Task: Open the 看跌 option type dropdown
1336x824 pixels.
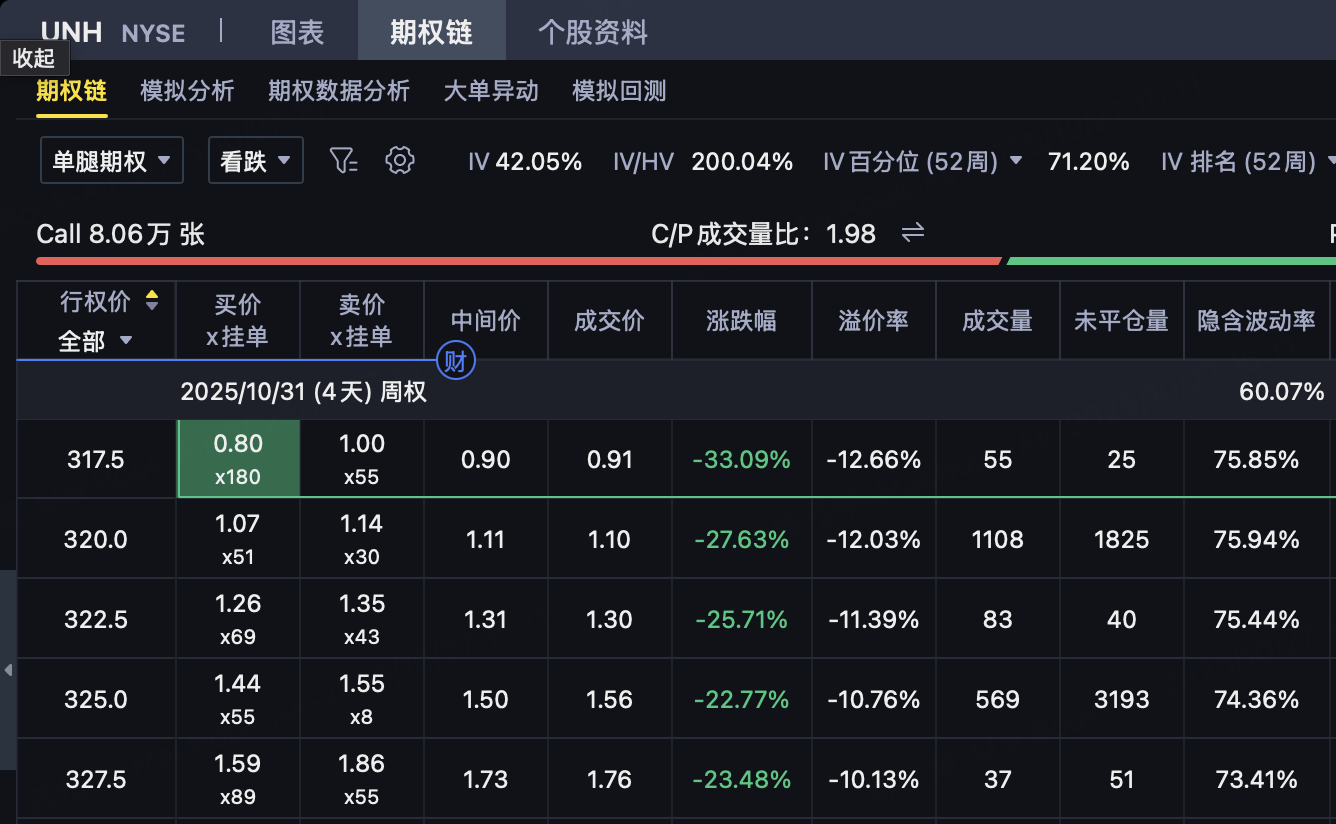Action: pyautogui.click(x=256, y=160)
